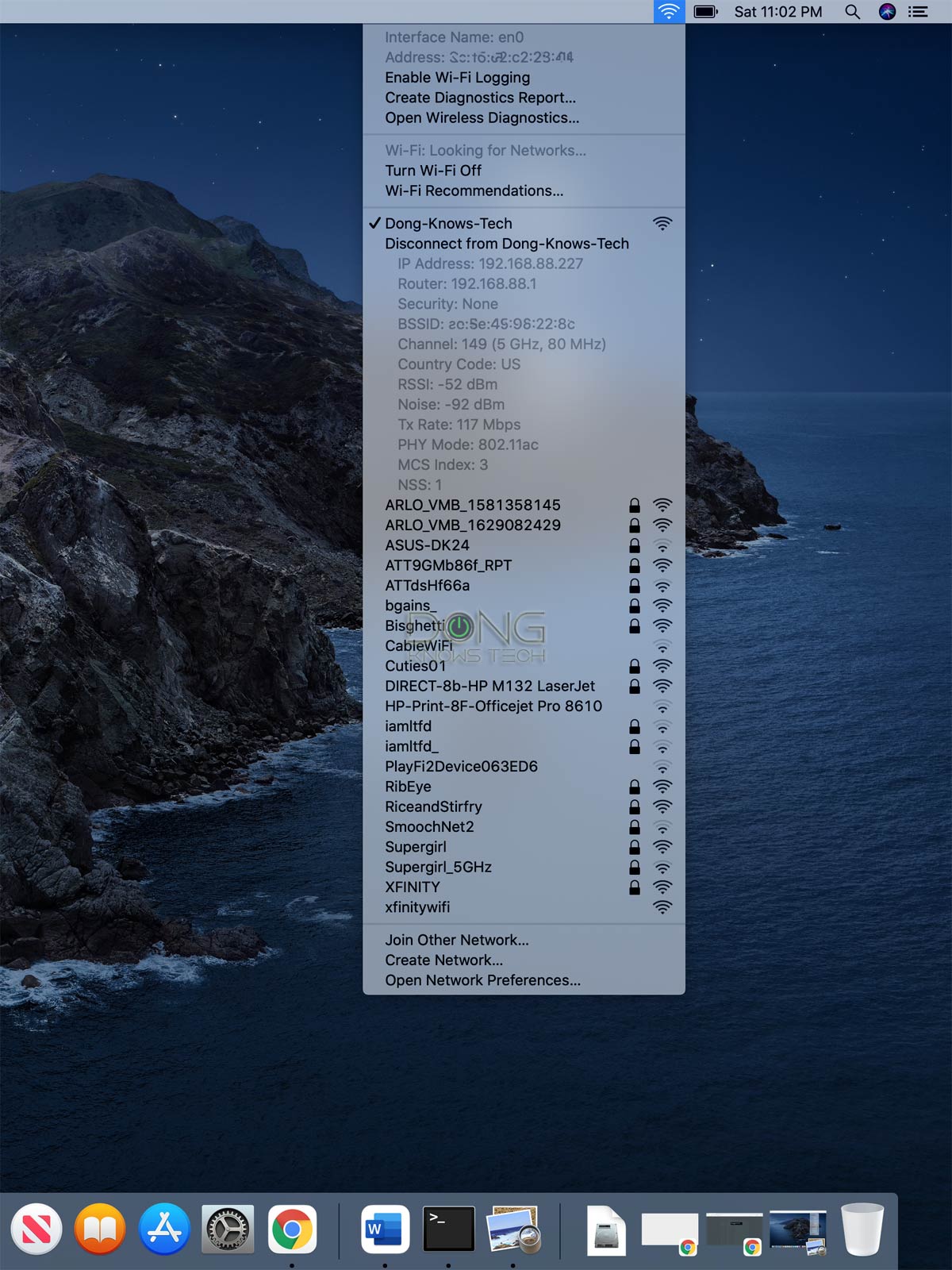Launch App Store from the Dock
This screenshot has height=1270, width=952.
pos(164,1230)
